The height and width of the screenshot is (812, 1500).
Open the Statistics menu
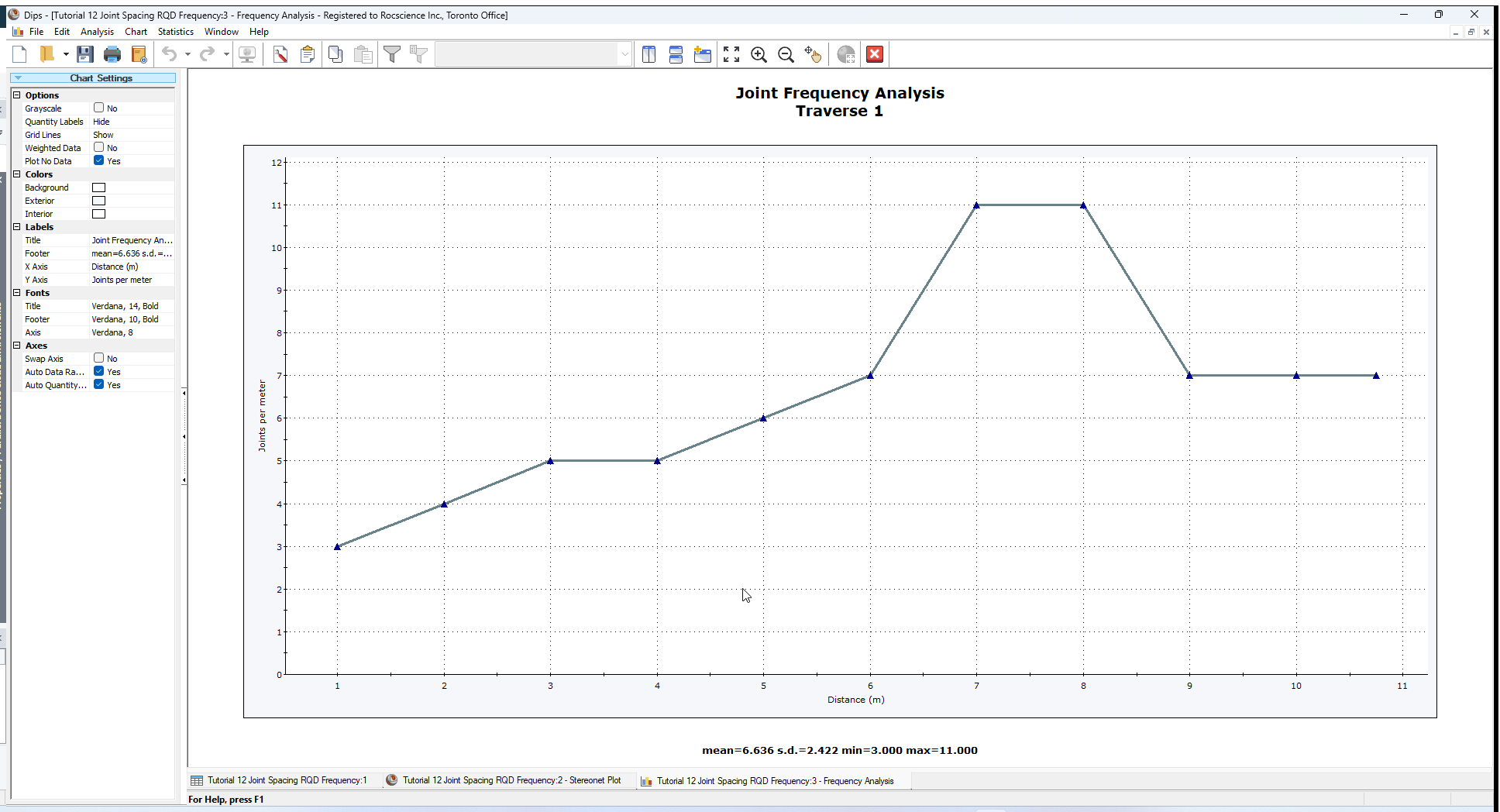[x=175, y=32]
